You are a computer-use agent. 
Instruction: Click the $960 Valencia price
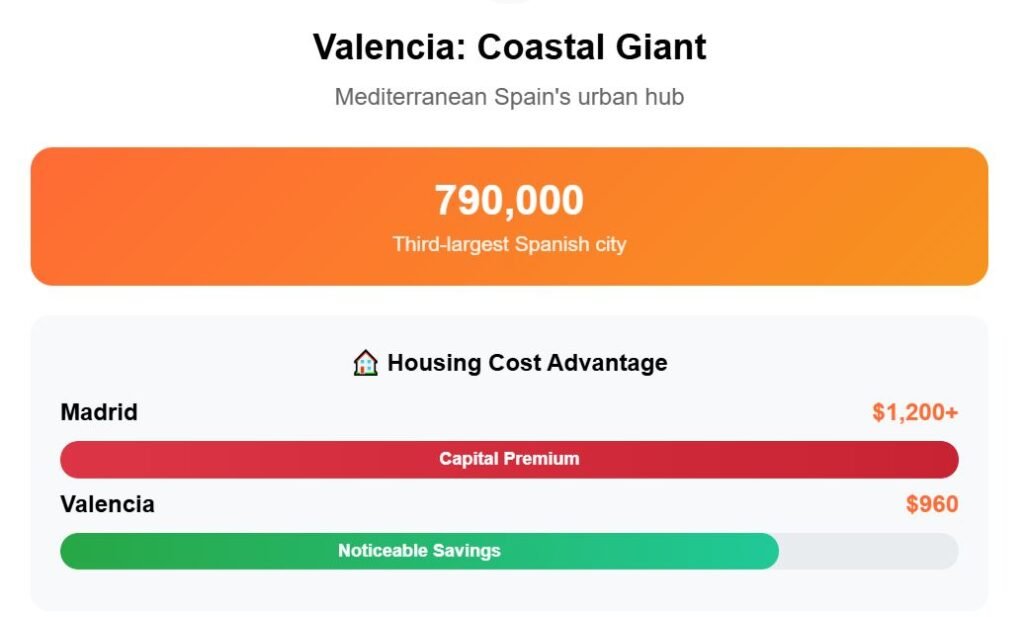(x=932, y=504)
